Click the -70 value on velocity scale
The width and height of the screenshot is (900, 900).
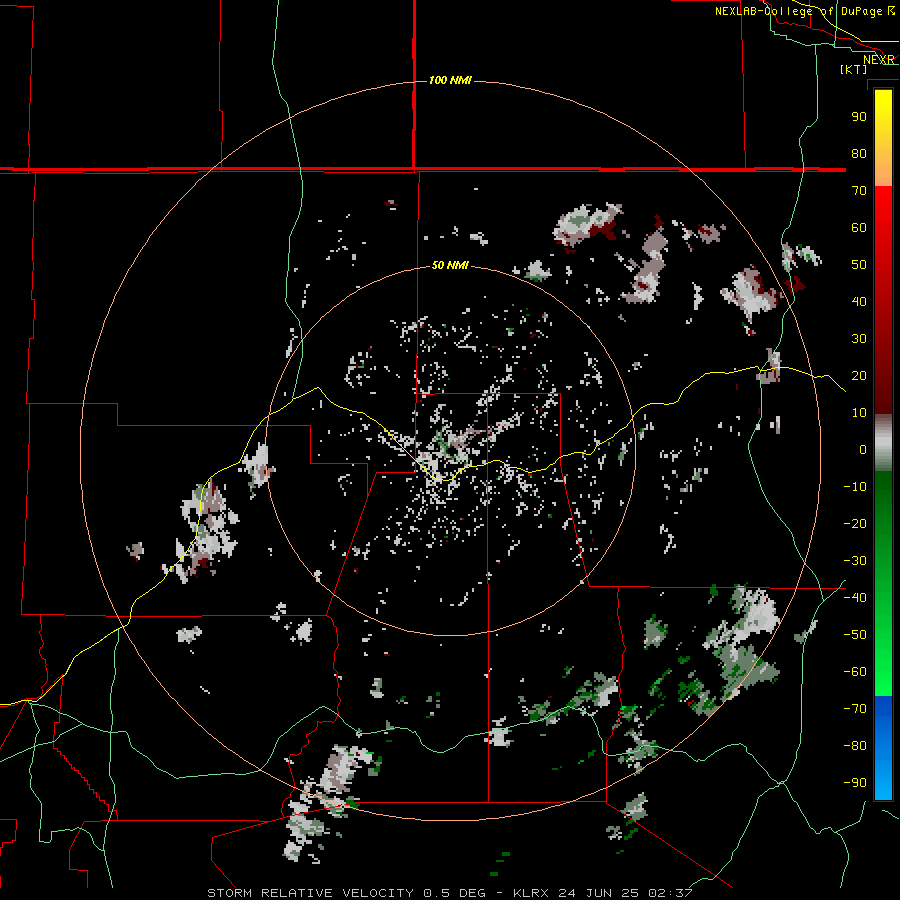[x=855, y=708]
